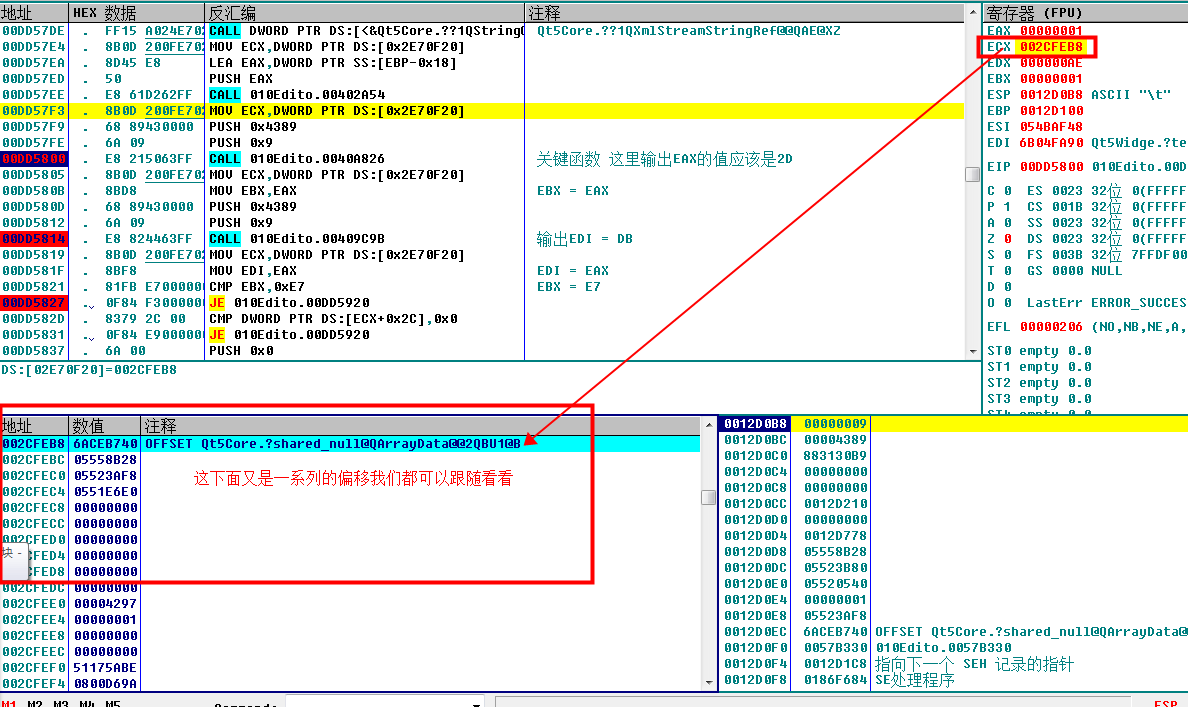Screen dimensions: 1188x707
Task: Click the dump pane scrollbar thumb
Action: pyautogui.click(x=709, y=498)
